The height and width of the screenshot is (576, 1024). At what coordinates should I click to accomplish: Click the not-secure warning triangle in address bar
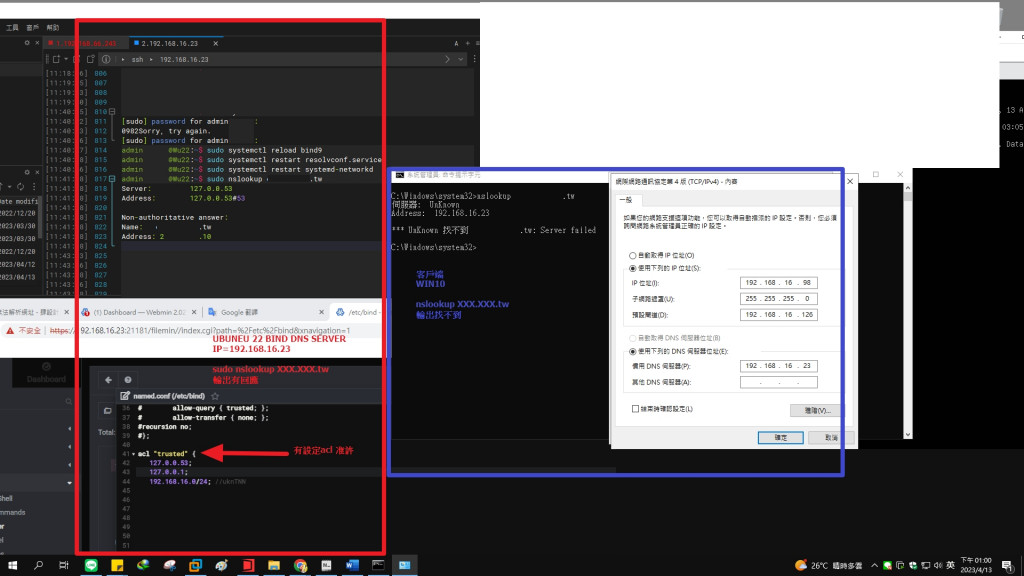pos(10,330)
